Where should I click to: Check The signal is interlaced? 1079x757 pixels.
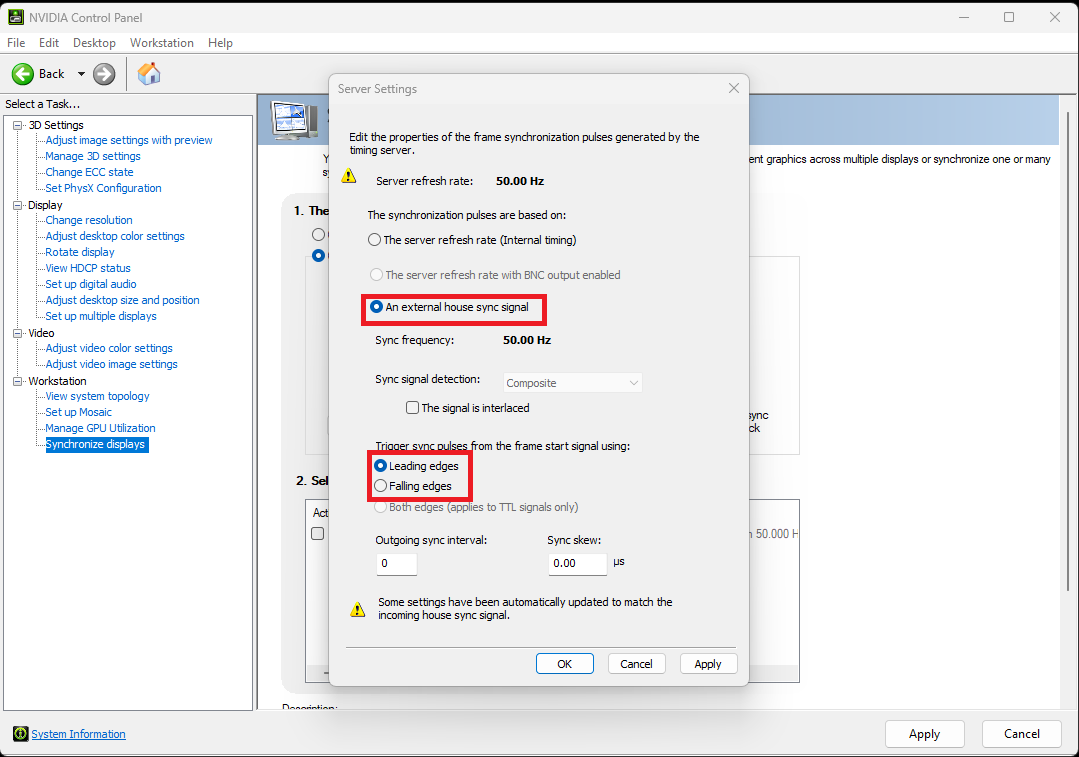point(412,407)
